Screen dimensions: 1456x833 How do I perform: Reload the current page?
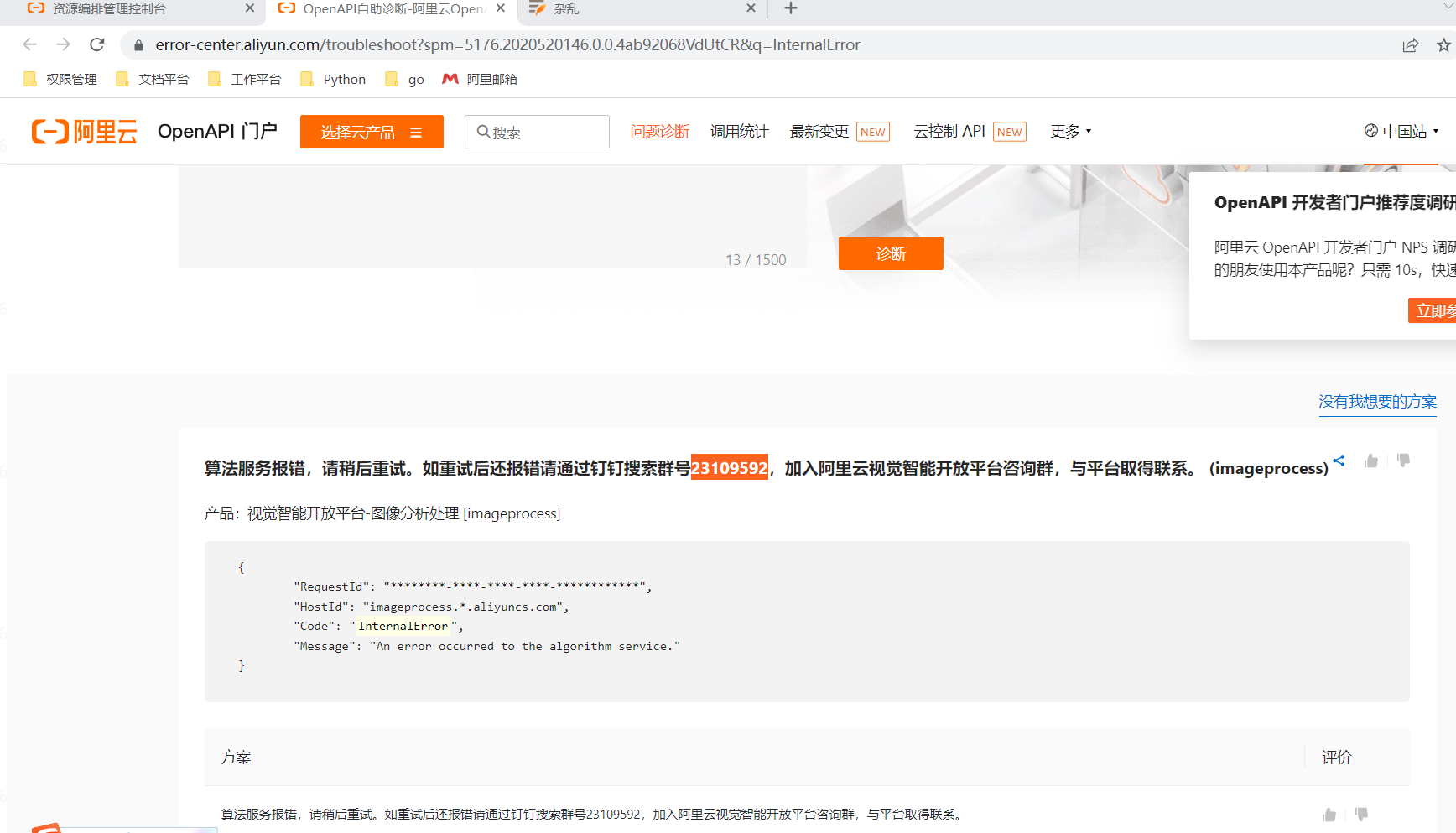point(97,44)
